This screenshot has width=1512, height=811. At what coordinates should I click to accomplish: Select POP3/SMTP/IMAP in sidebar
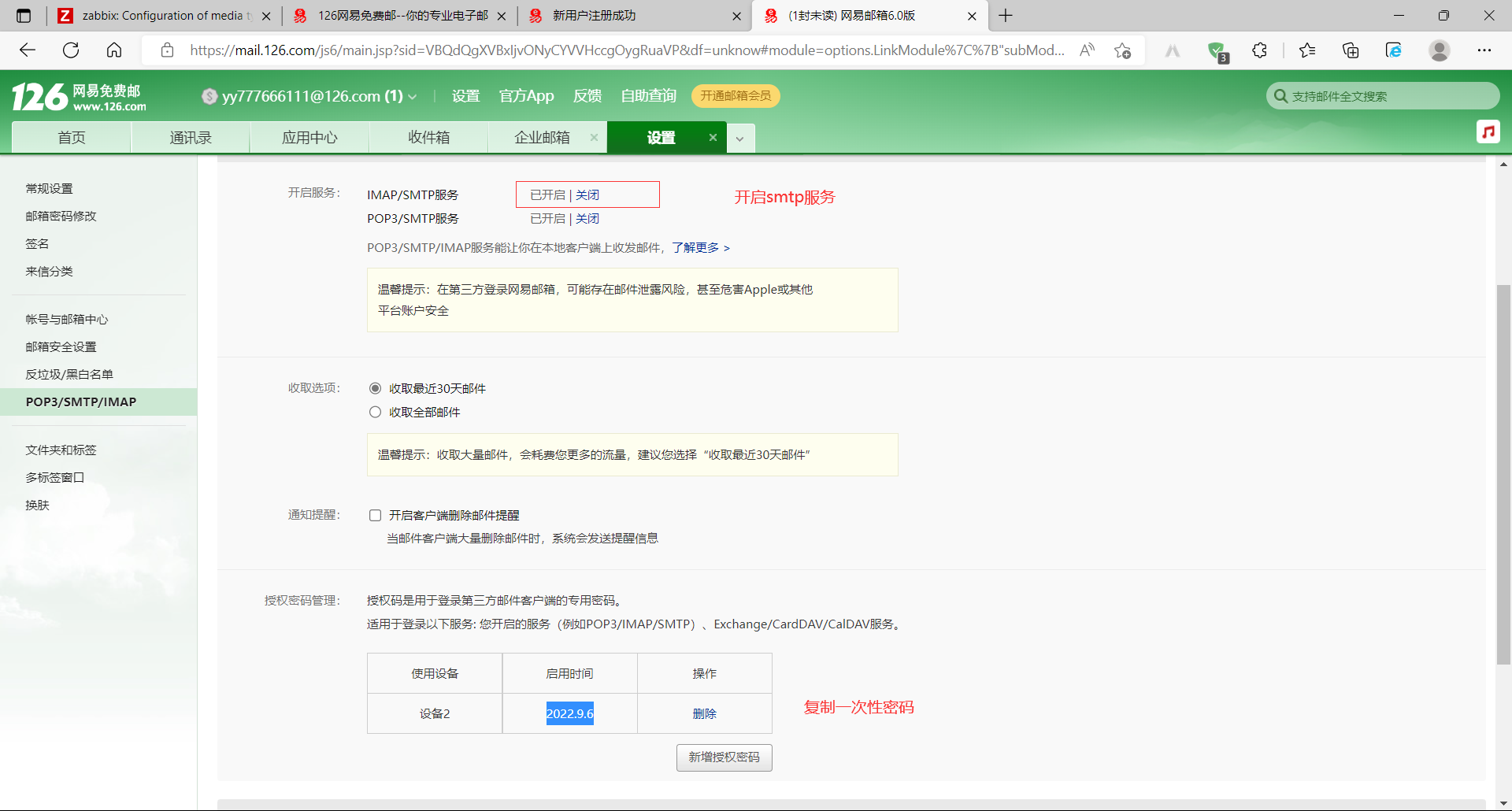pos(98,402)
